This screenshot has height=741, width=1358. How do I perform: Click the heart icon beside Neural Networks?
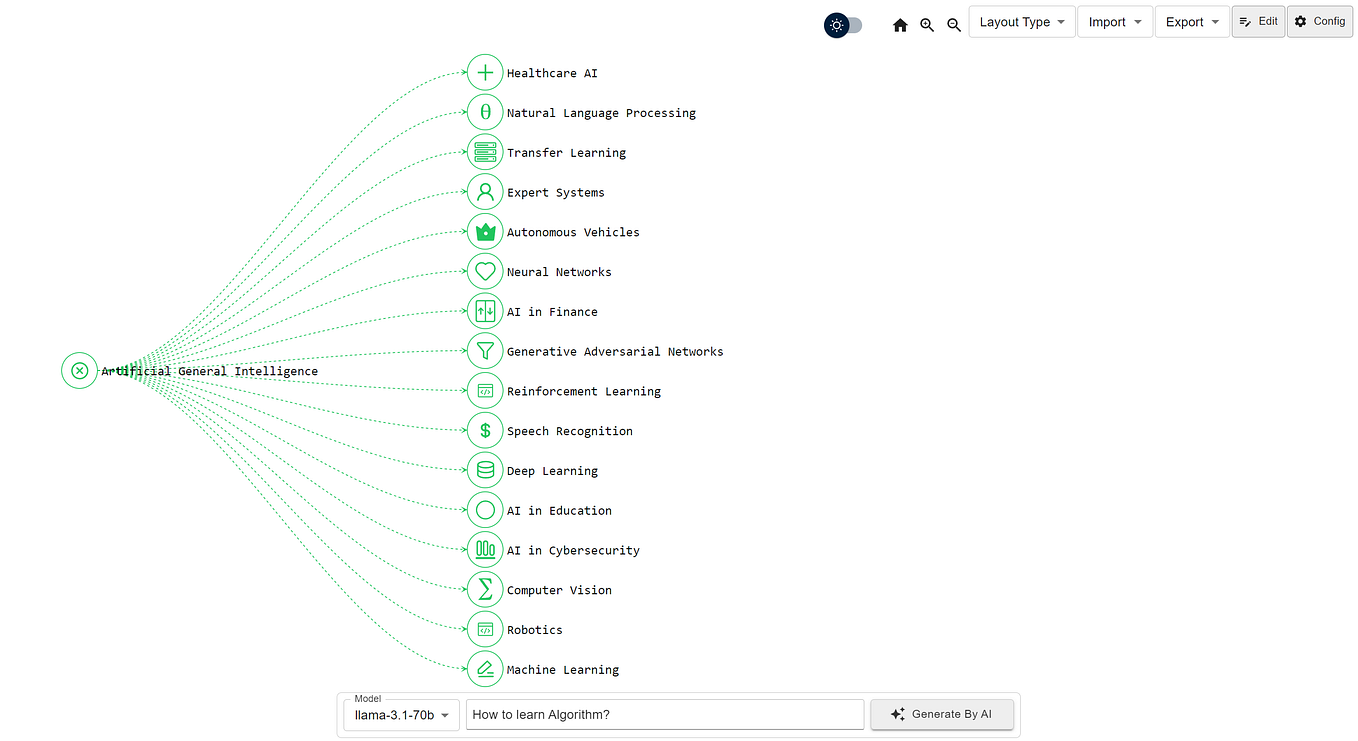click(485, 271)
